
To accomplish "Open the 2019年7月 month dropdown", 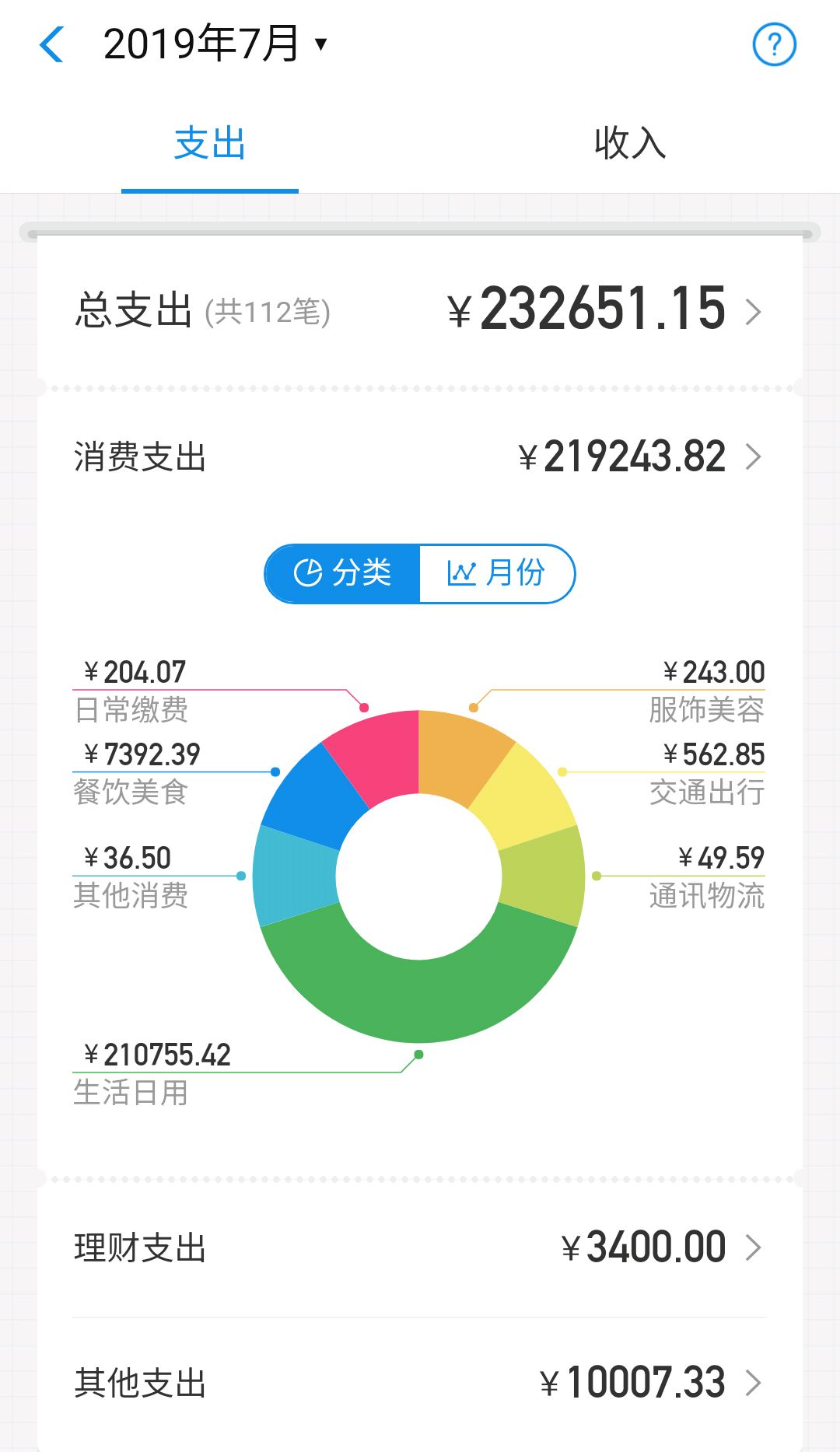I will (215, 44).
